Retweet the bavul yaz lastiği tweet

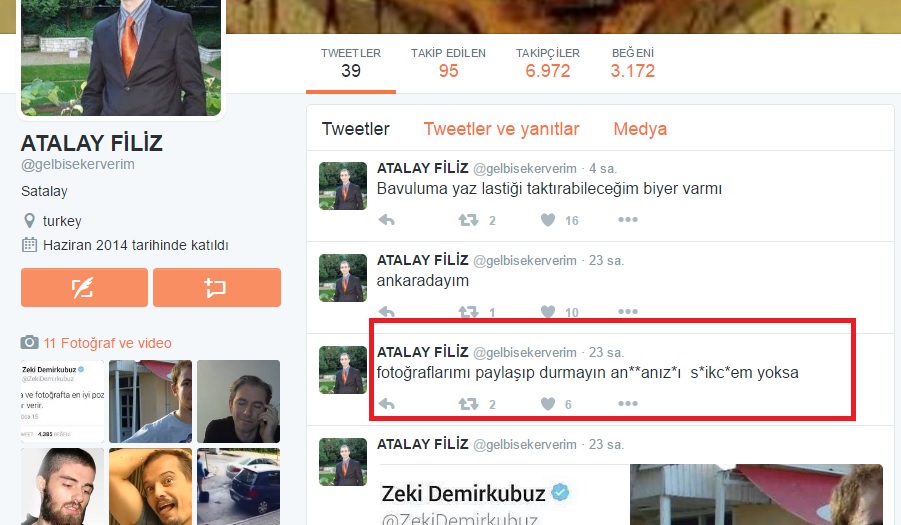[x=468, y=220]
